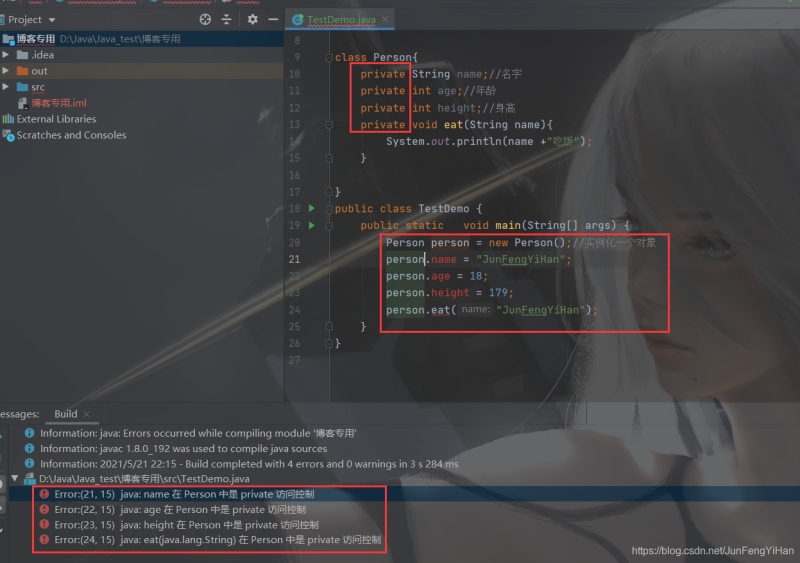Click the TestDemo.java path in messages

[144, 479]
